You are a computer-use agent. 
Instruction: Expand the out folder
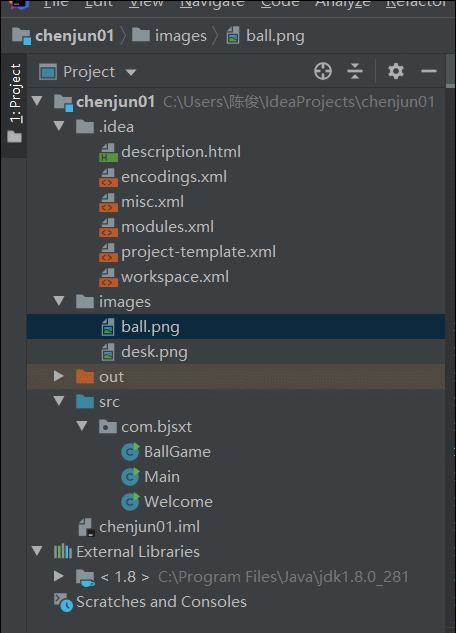pyautogui.click(x=59, y=376)
